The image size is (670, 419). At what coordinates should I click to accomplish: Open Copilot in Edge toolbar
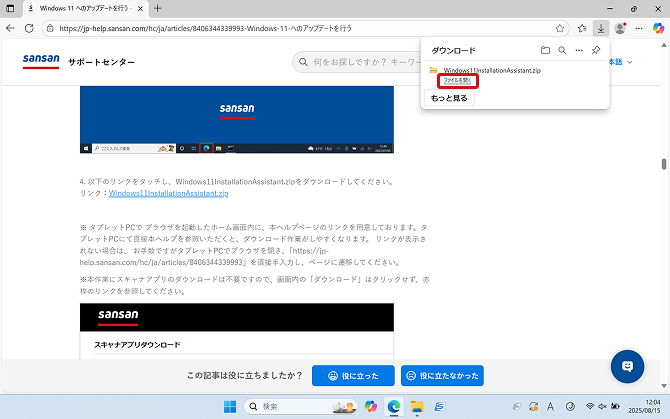pyautogui.click(x=658, y=28)
